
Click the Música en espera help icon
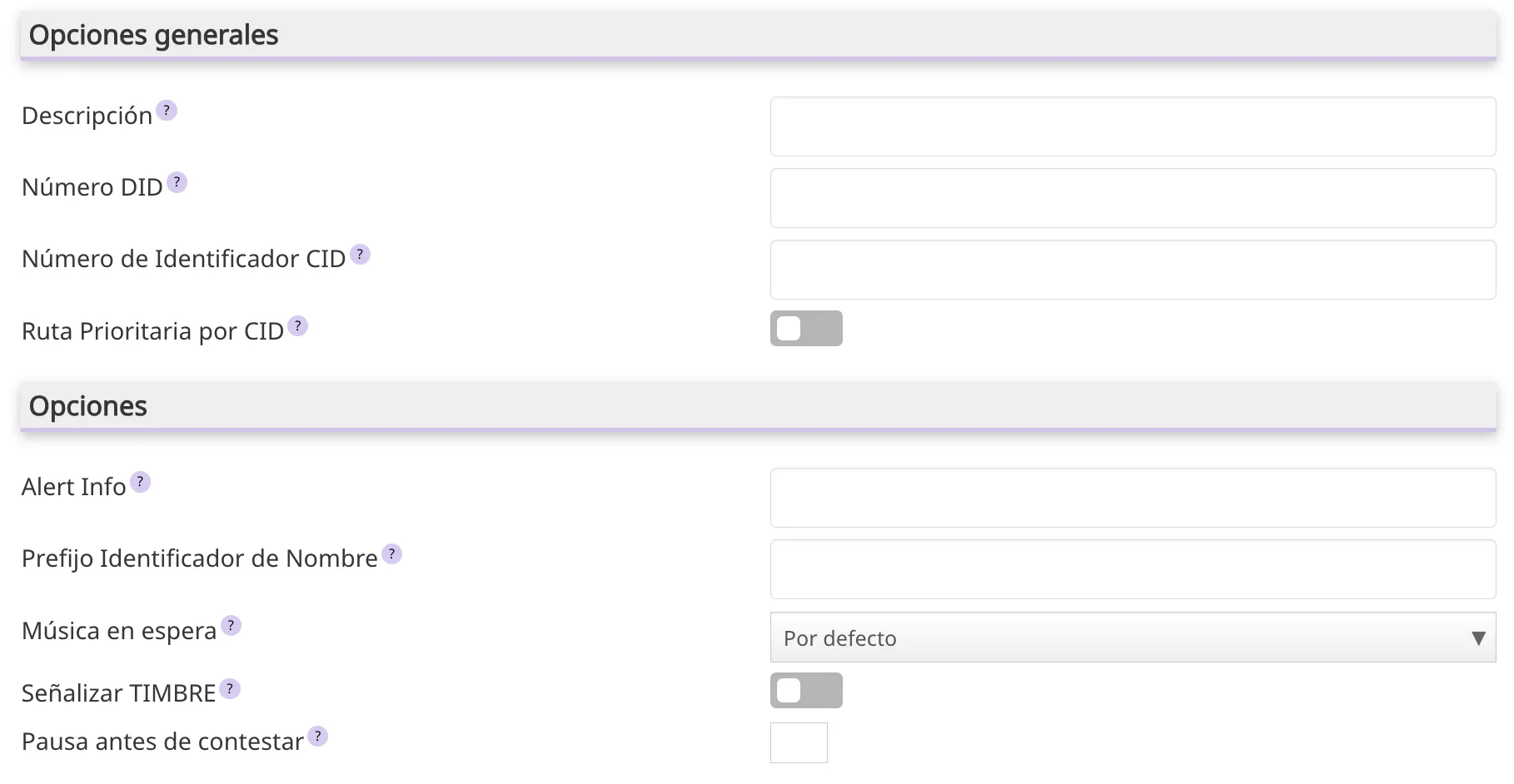pos(231,626)
